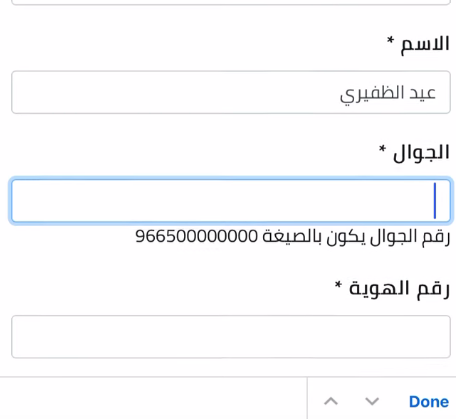
Task: Click the required asterisk beside الاسم
Action: pyautogui.click(x=390, y=41)
